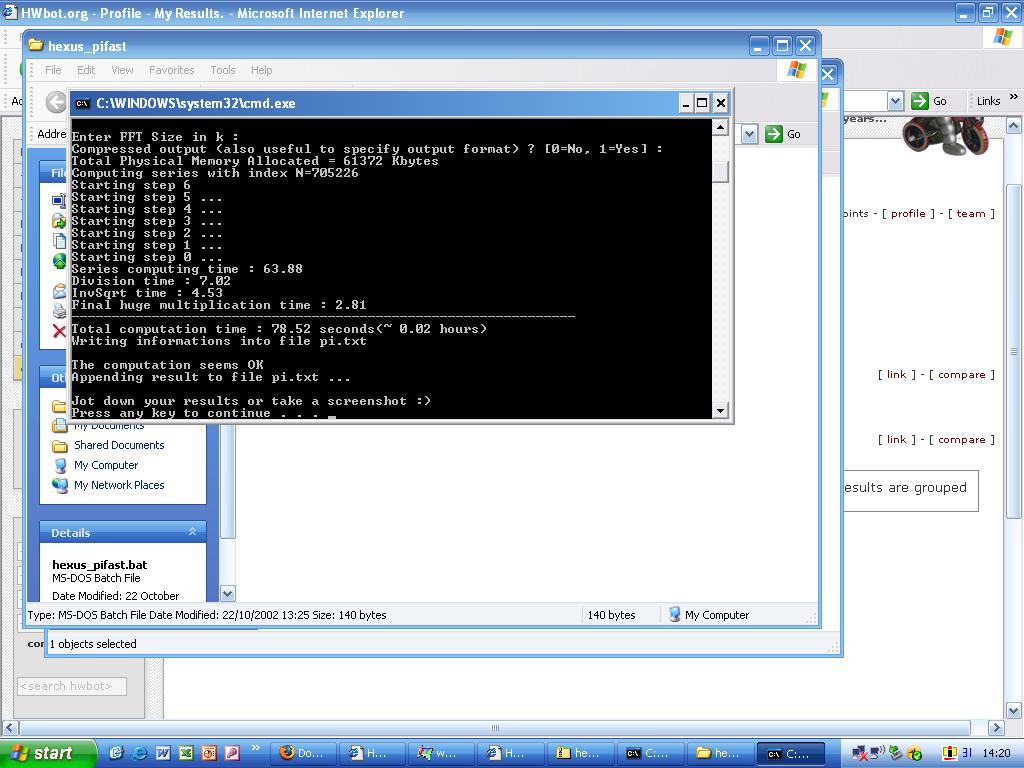
Task: Click cmd.exe scrollbar up arrow
Action: tap(720, 127)
